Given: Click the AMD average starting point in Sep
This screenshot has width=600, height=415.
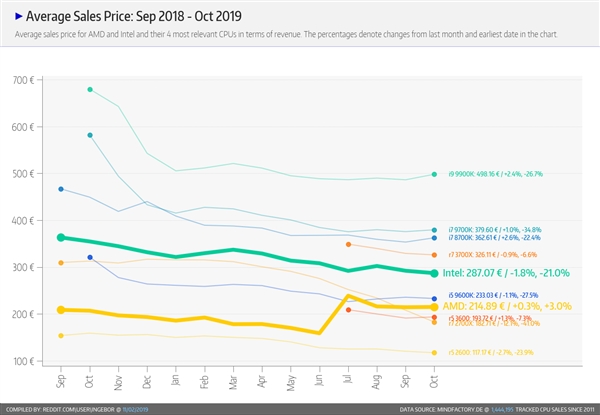Looking at the screenshot, I should 61,310.
